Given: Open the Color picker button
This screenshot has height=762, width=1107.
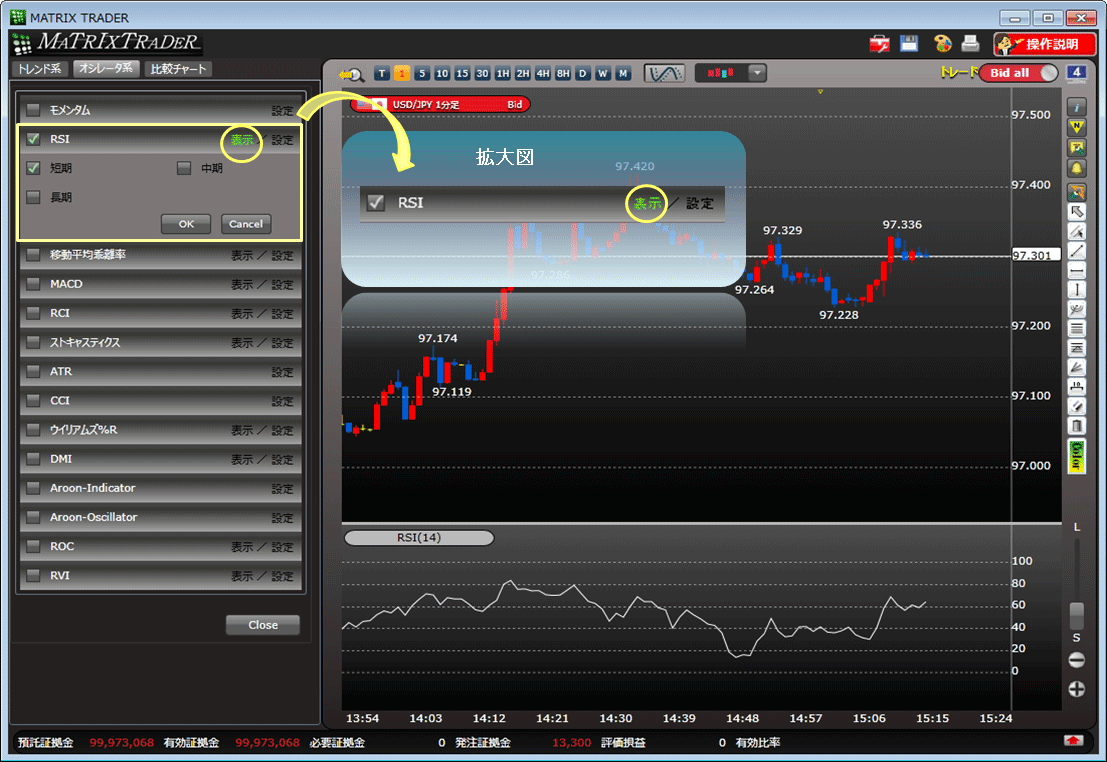Looking at the screenshot, I should pos(1077,456).
